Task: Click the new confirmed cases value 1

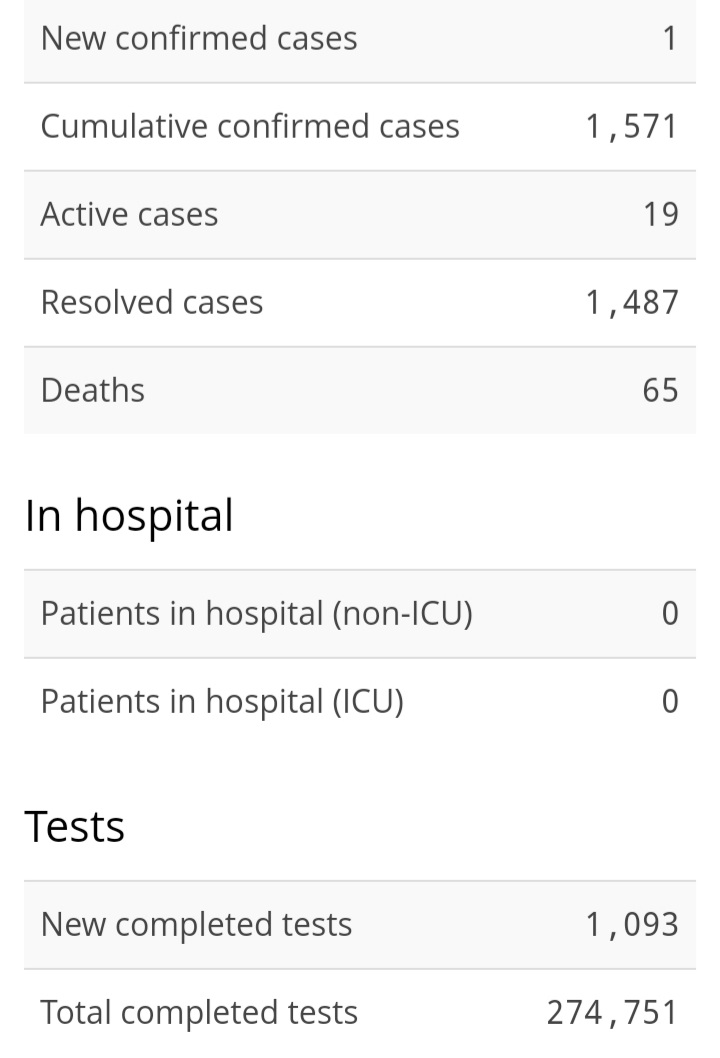Action: 669,39
